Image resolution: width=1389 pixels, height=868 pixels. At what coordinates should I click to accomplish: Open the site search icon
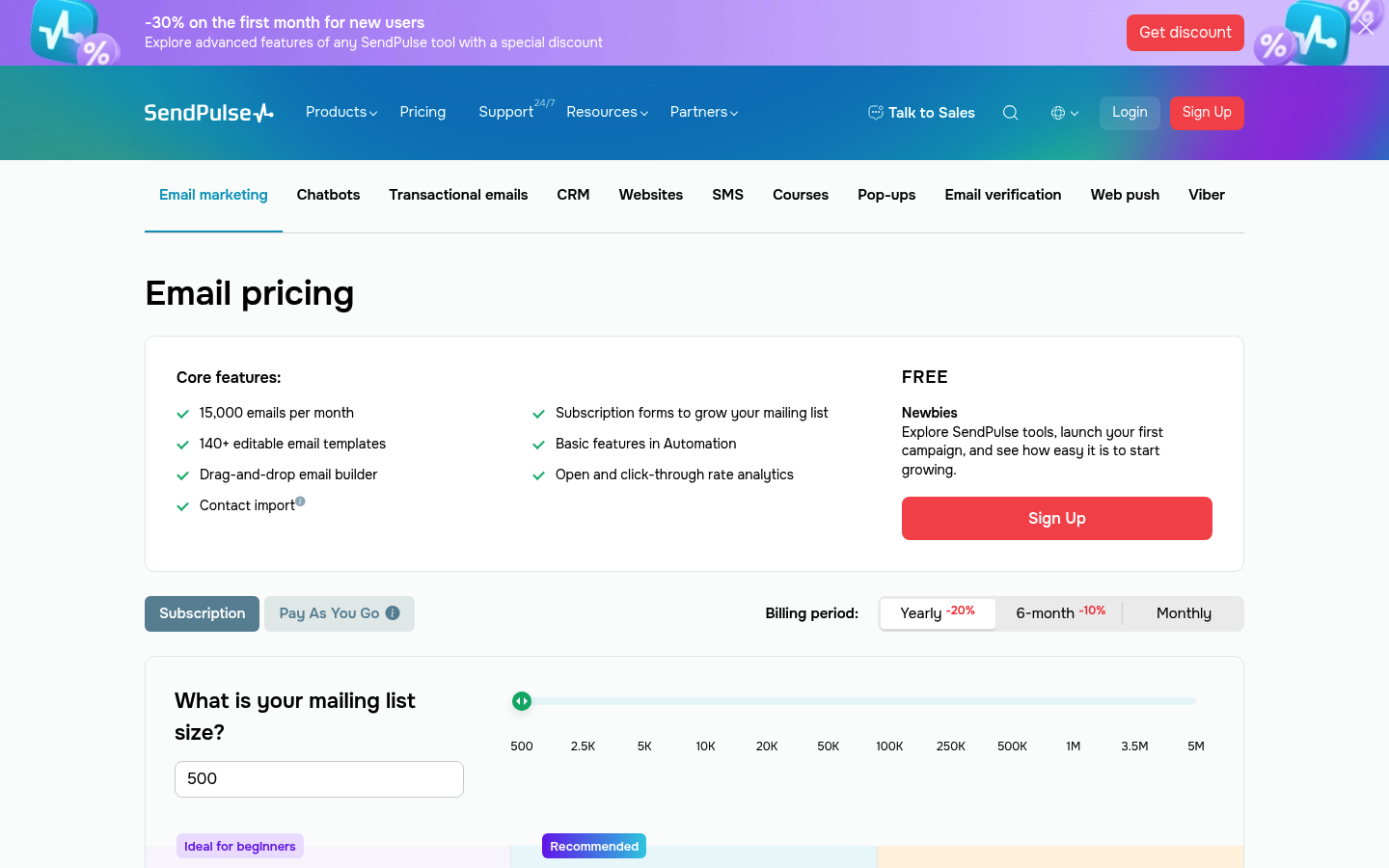coord(1010,113)
